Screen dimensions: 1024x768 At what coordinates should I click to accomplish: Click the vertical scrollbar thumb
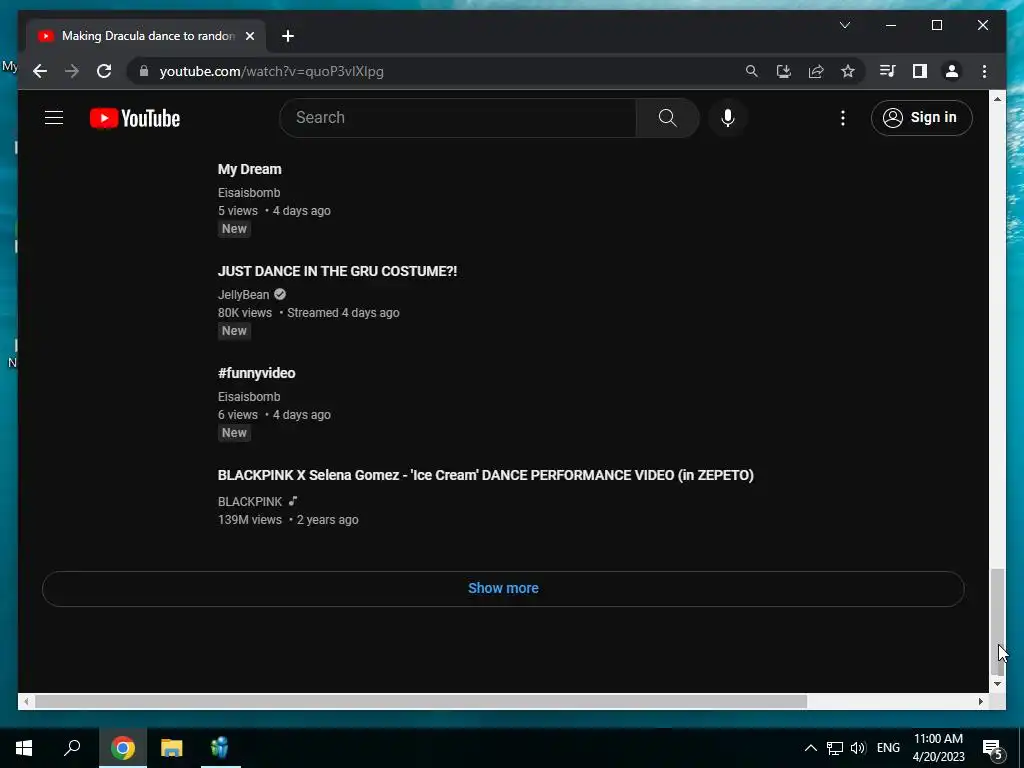[x=997, y=622]
